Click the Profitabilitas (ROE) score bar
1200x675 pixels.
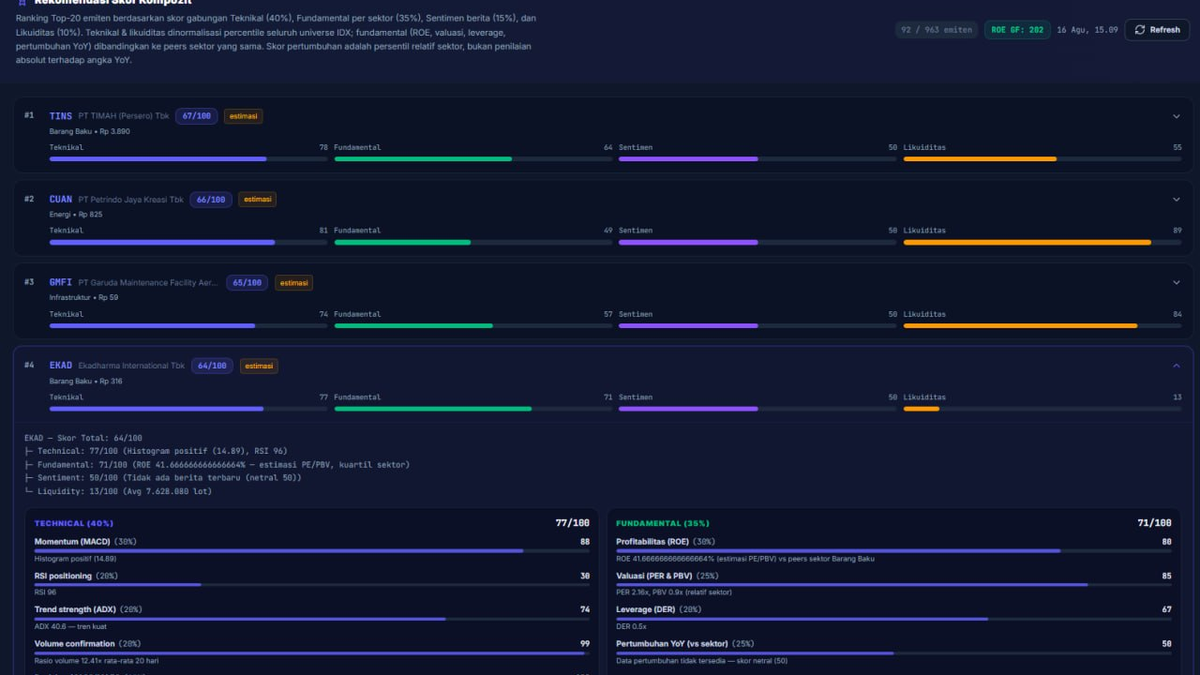(x=894, y=551)
